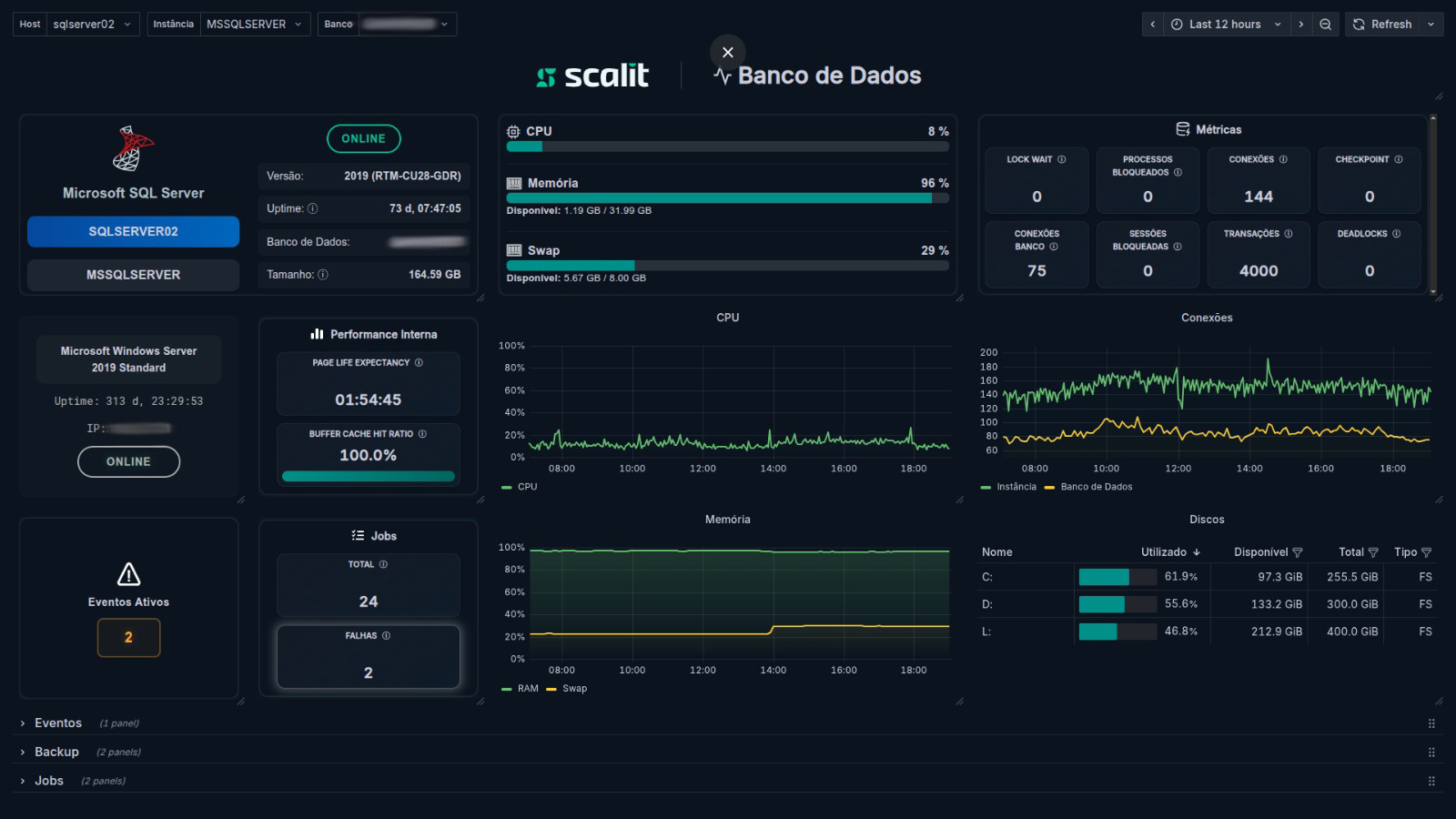The image size is (1456, 819).
Task: Go to previous time range arrow
Action: click(1153, 25)
